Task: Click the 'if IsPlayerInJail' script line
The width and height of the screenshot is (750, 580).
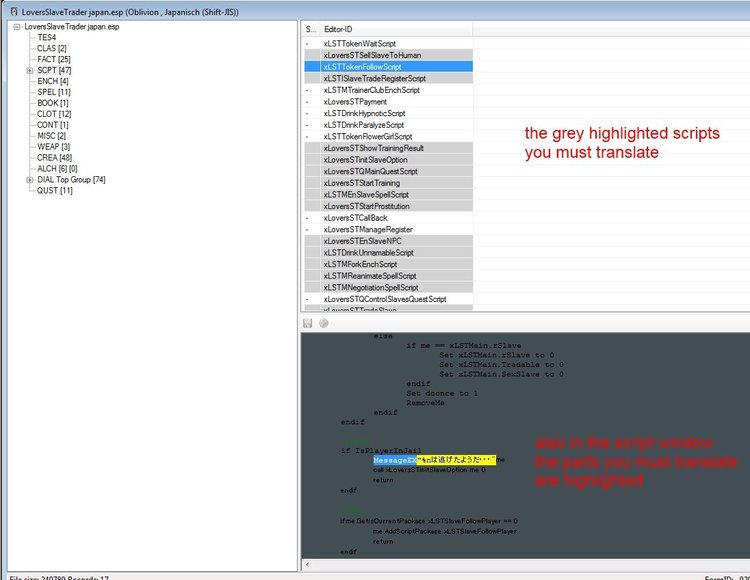Action: 381,450
